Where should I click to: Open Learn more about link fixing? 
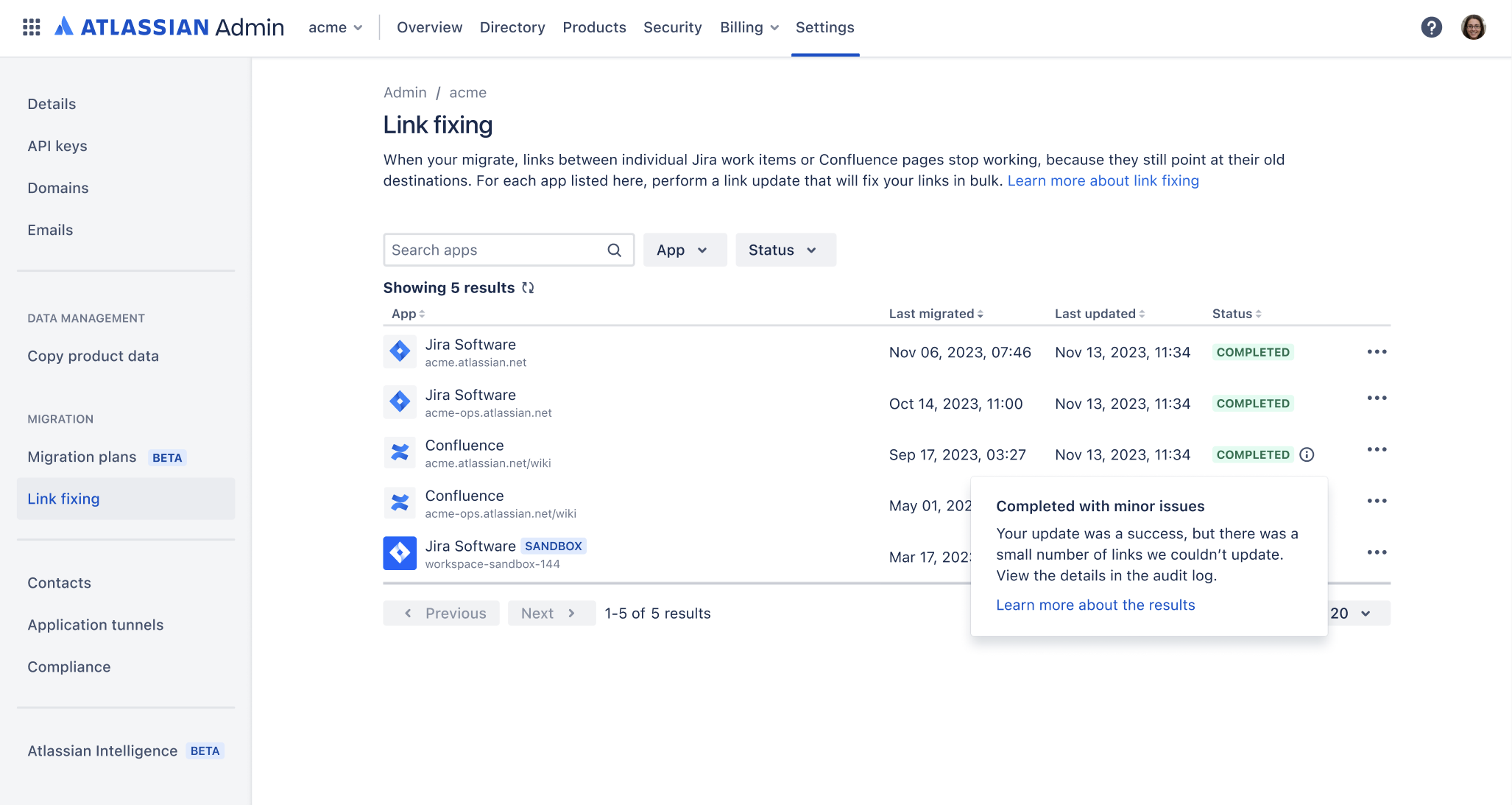[x=1103, y=180]
